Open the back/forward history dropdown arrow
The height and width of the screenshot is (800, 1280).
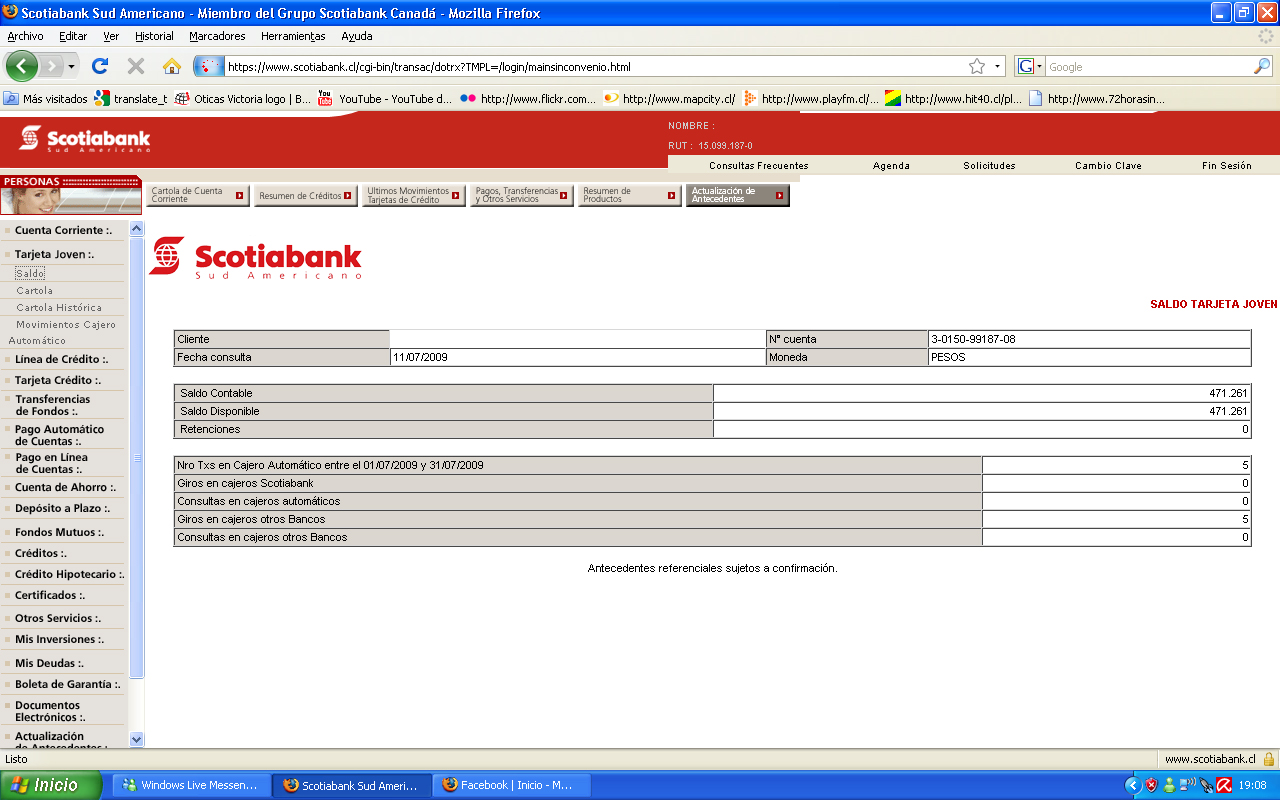71,67
